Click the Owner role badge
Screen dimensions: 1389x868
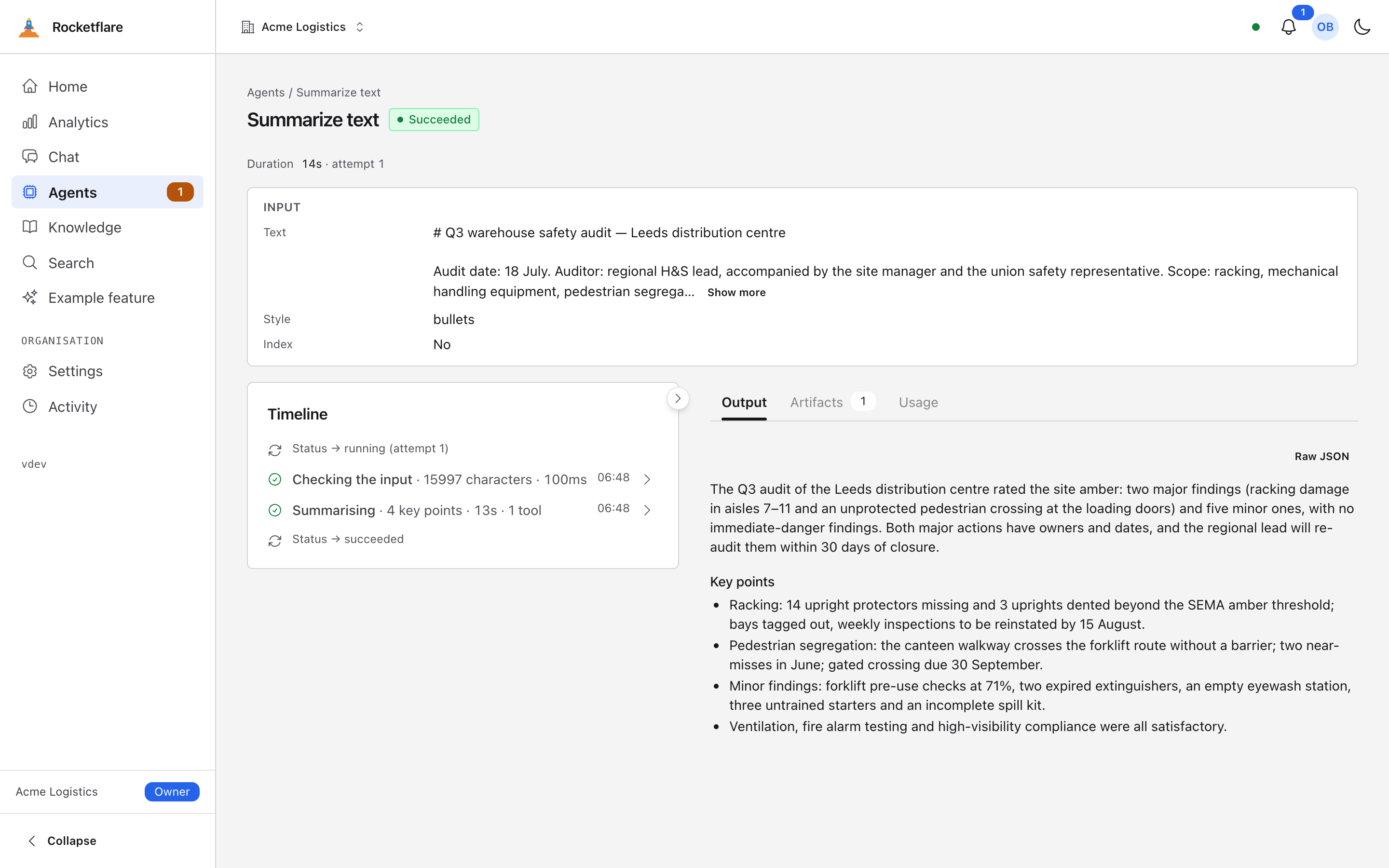(x=172, y=792)
